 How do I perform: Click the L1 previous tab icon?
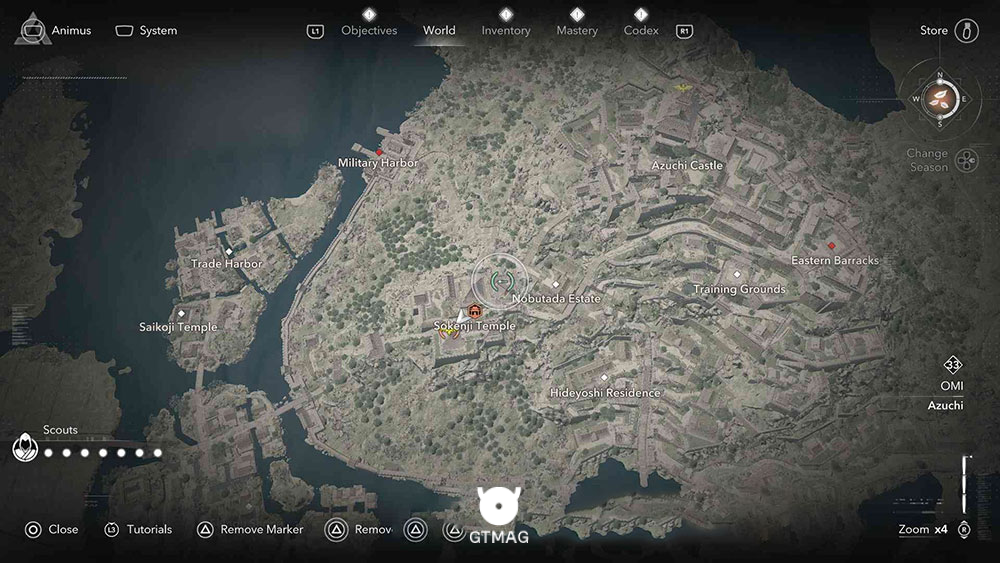pyautogui.click(x=315, y=31)
